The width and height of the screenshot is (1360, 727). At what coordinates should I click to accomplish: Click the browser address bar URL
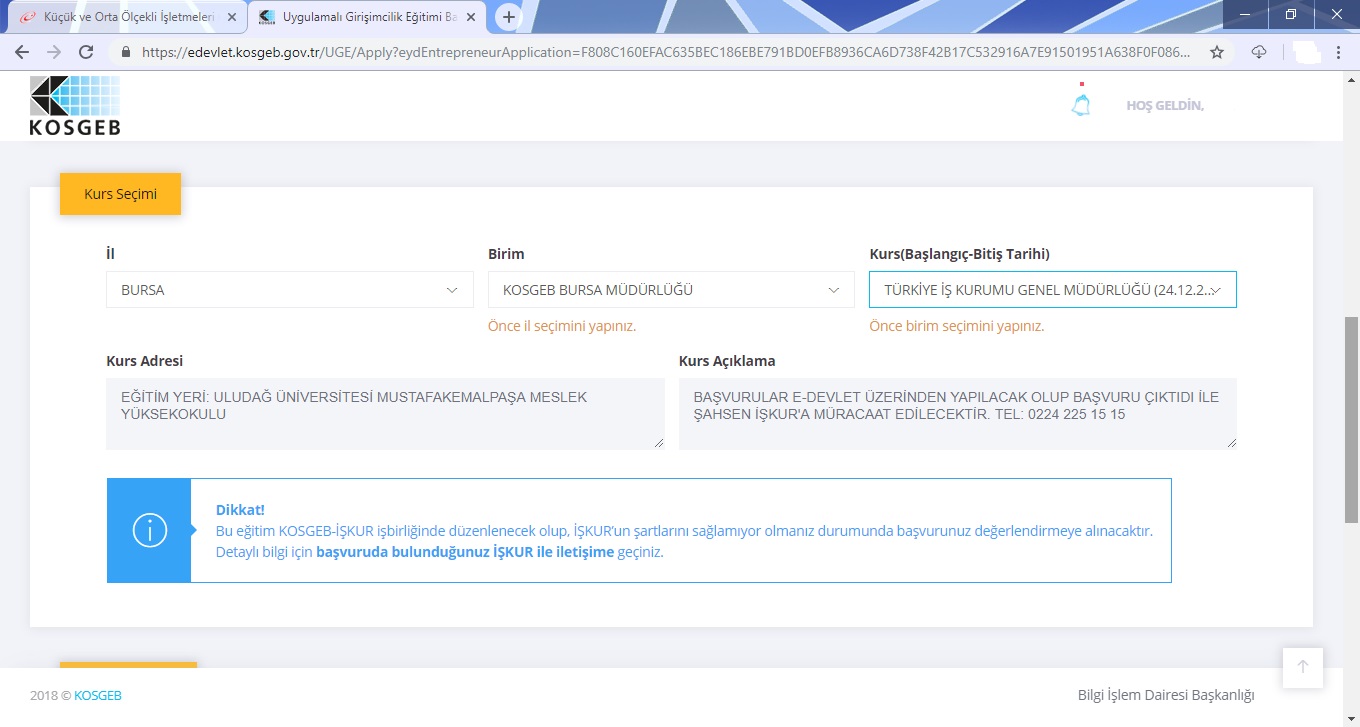point(665,52)
